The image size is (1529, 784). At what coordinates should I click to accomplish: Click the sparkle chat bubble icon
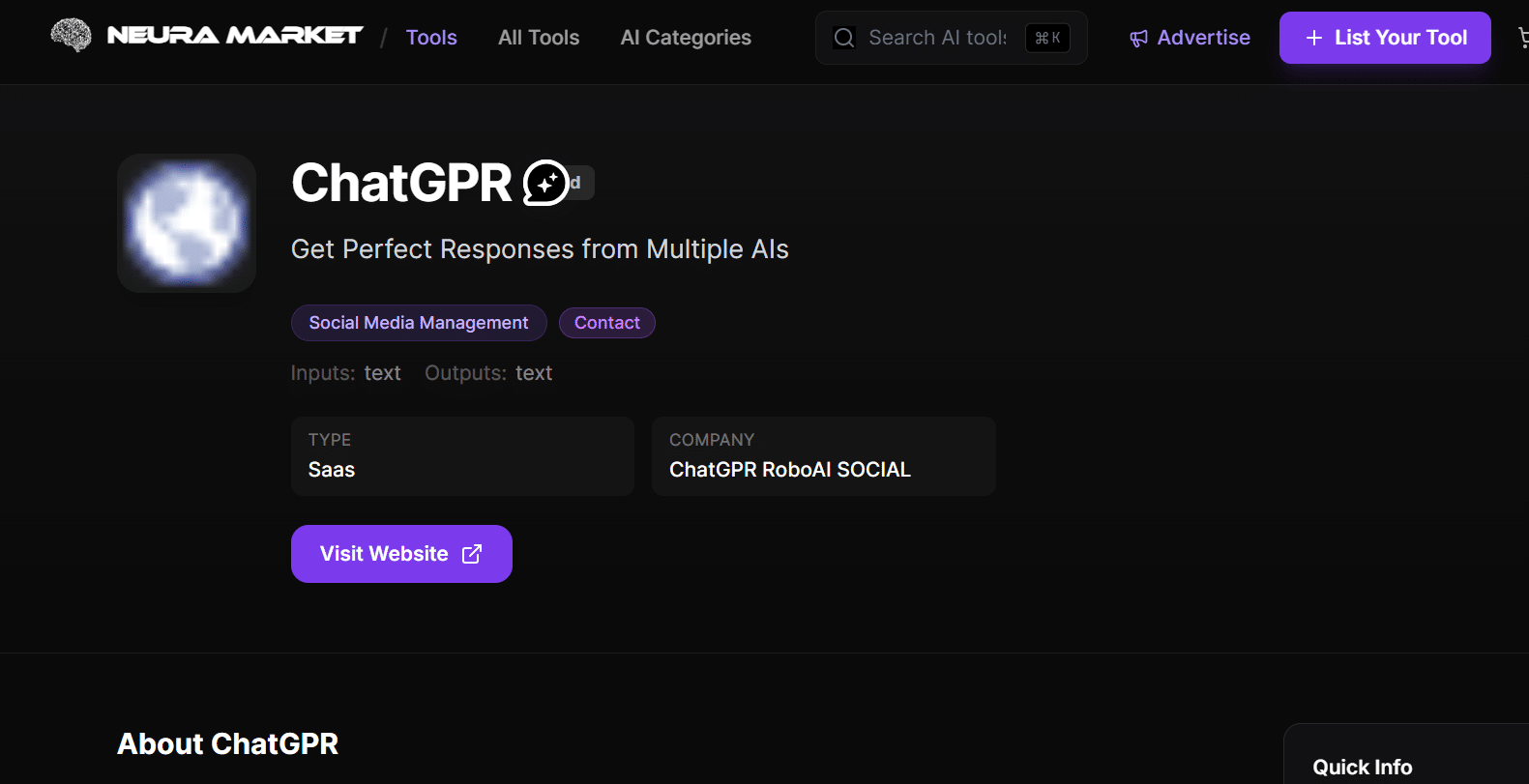[546, 183]
